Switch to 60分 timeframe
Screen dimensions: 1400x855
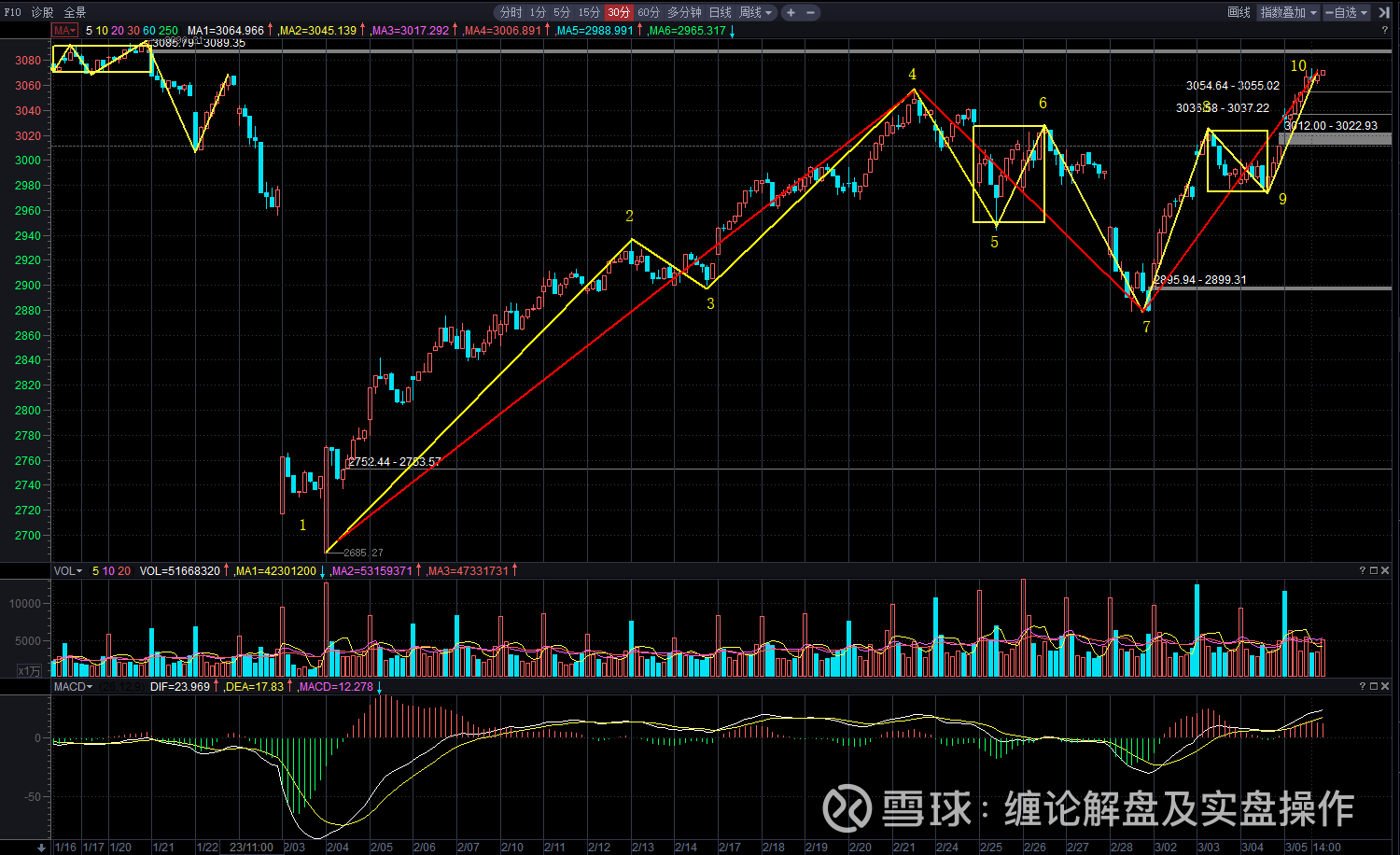point(649,12)
